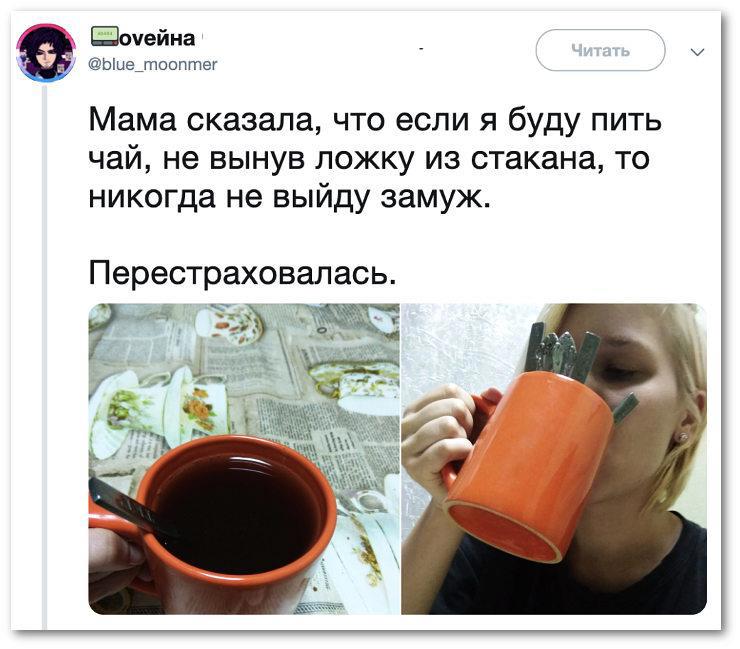The height and width of the screenshot is (649, 740).
Task: Click the word Перестраховалась in the tweet
Action: click(x=243, y=273)
